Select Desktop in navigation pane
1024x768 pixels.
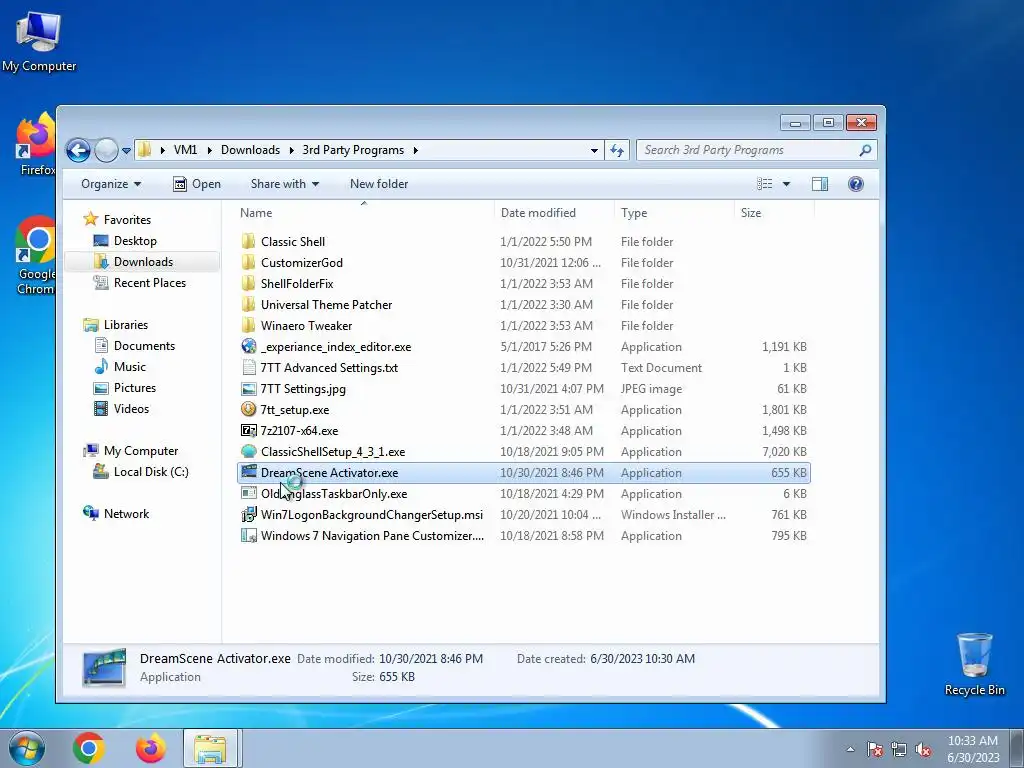[x=135, y=241]
